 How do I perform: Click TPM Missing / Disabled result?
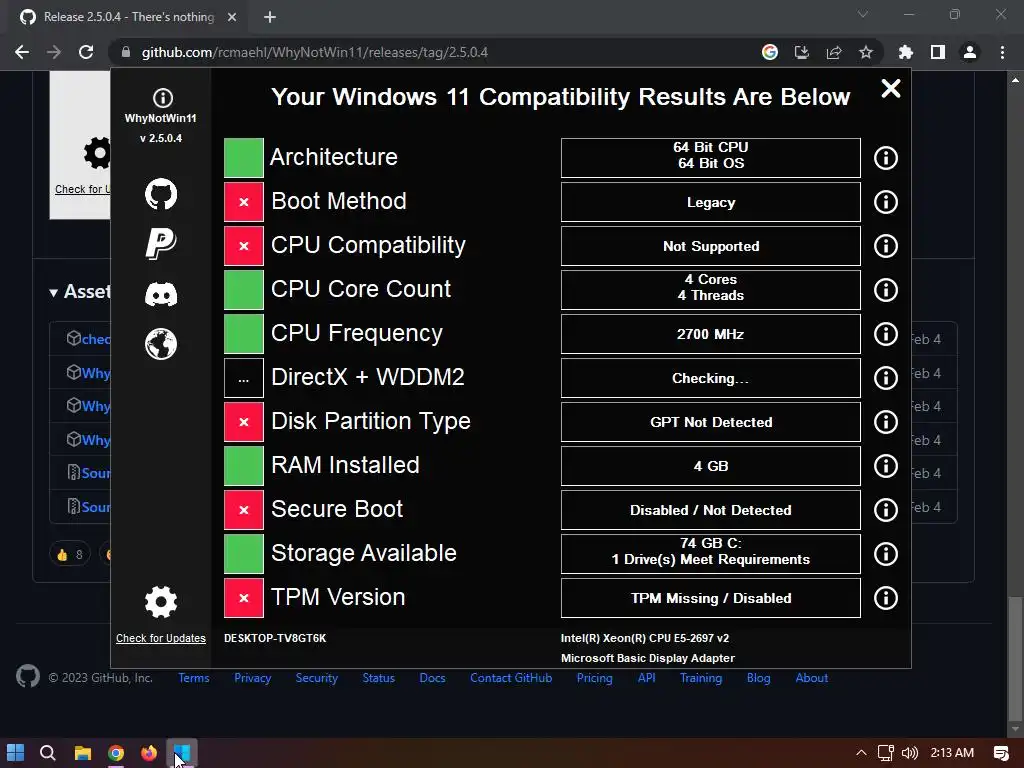pos(711,598)
